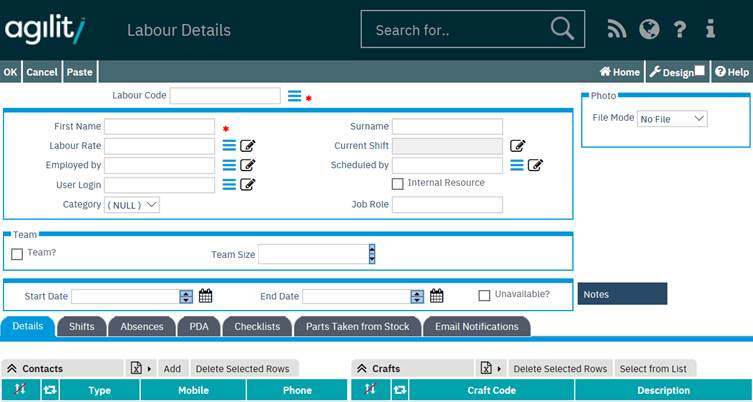
Task: Click the information icon in header
Action: click(710, 30)
